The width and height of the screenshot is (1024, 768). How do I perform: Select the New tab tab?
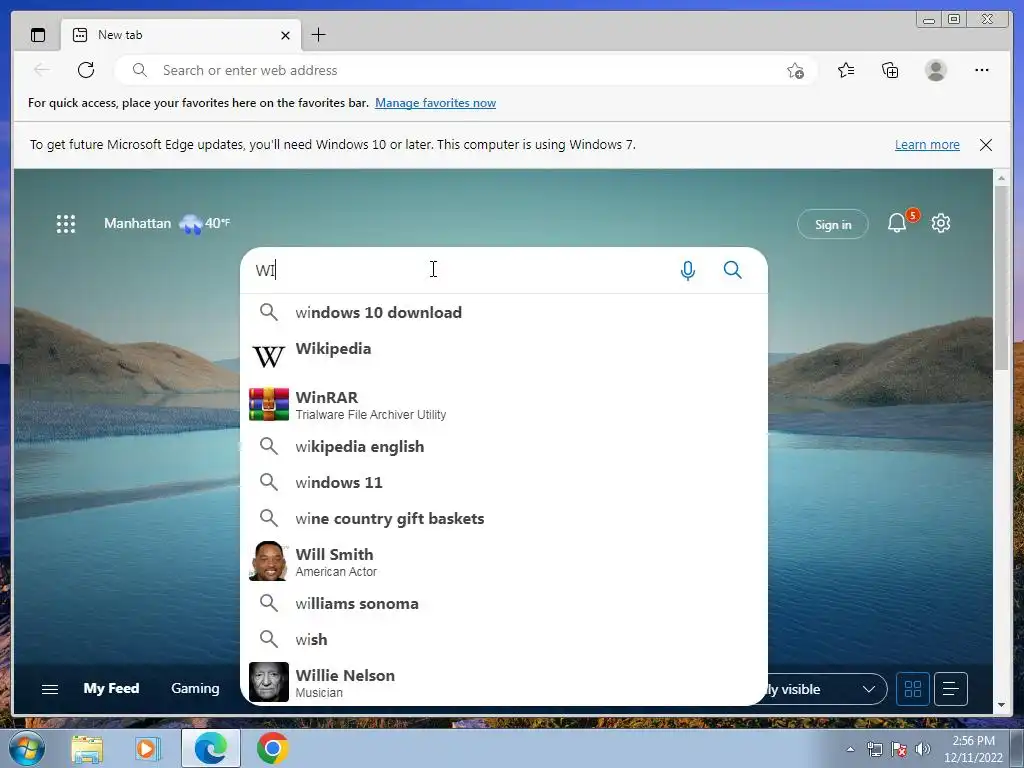[x=181, y=35]
